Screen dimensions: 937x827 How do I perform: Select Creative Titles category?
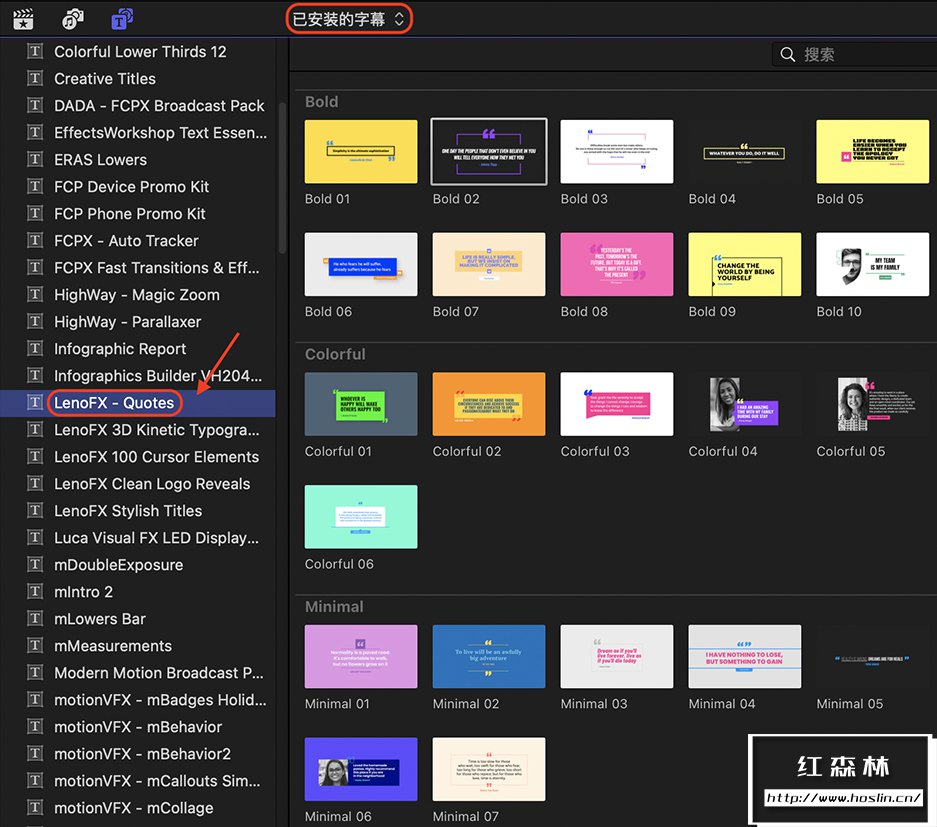[x=137, y=79]
